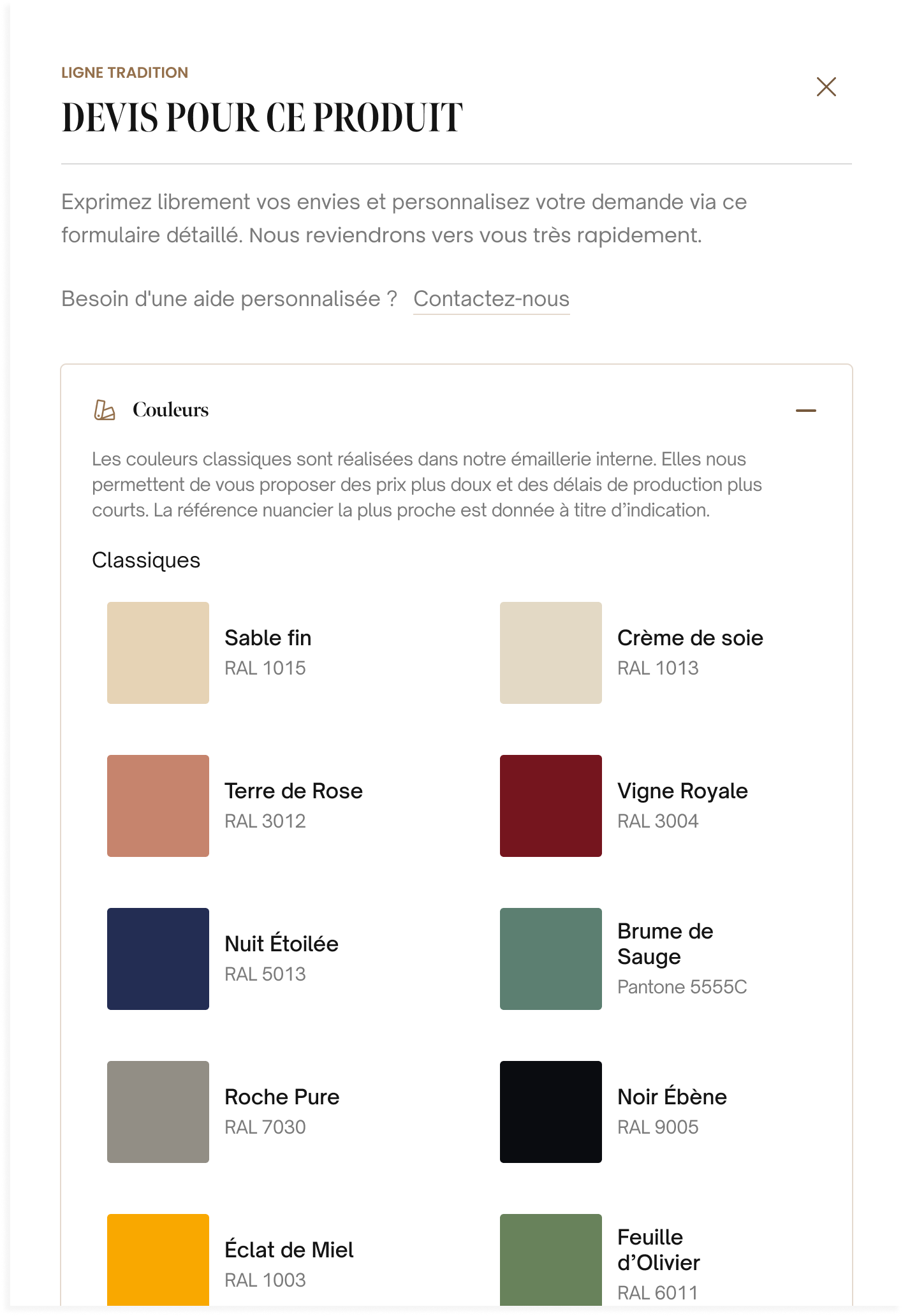This screenshot has width=903, height=1316.
Task: Select the Feuille d'Olivier olive swatch
Action: tap(551, 1260)
